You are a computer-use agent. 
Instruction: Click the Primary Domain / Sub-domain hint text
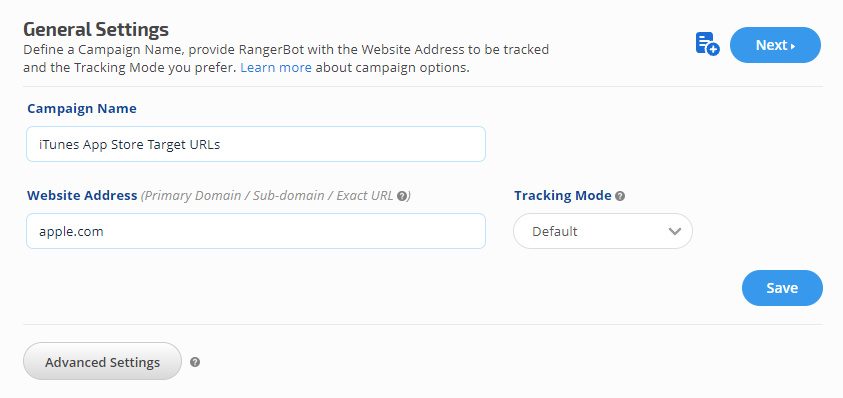tap(234, 196)
